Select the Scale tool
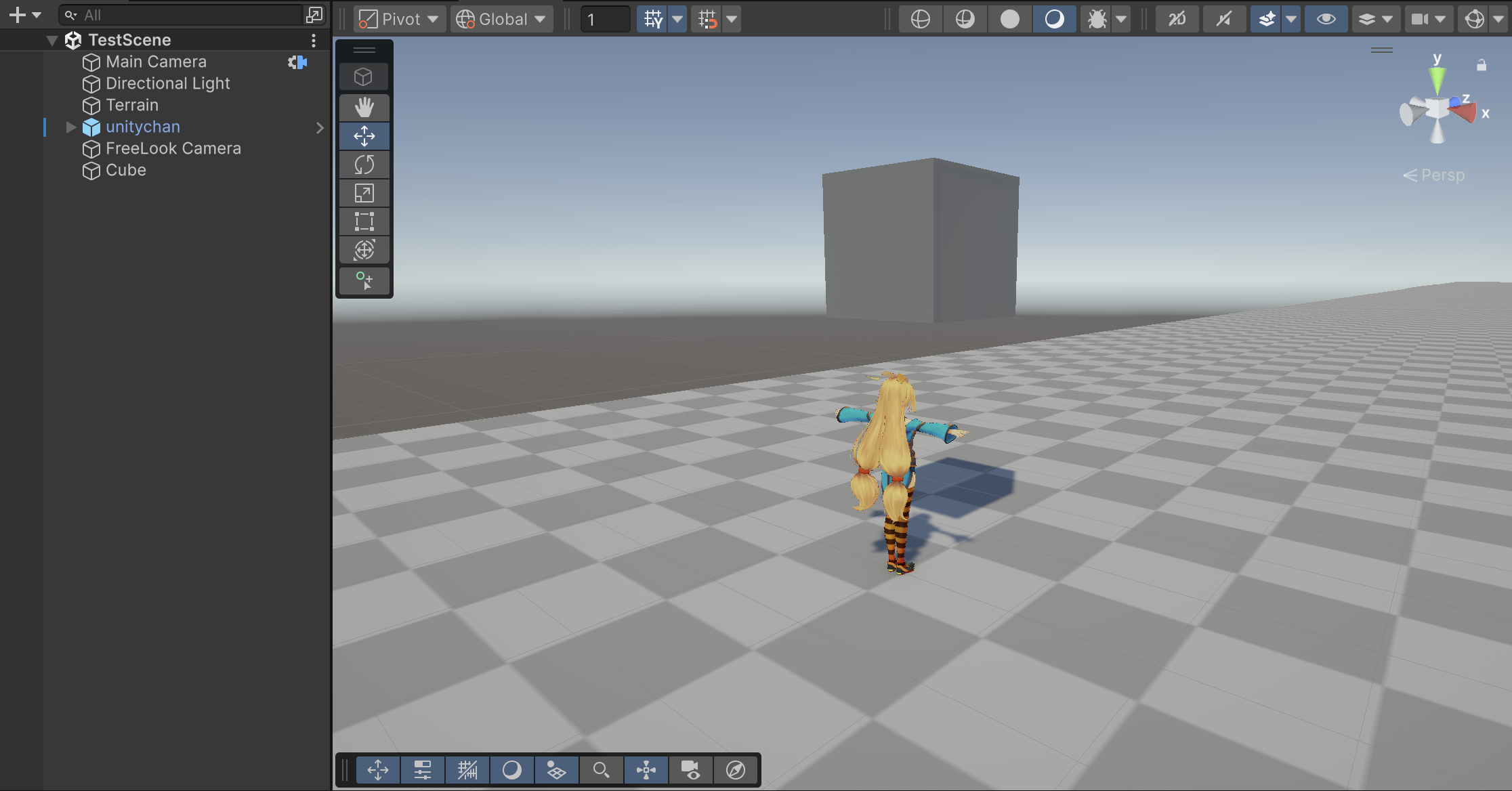The height and width of the screenshot is (791, 1512). click(x=364, y=193)
